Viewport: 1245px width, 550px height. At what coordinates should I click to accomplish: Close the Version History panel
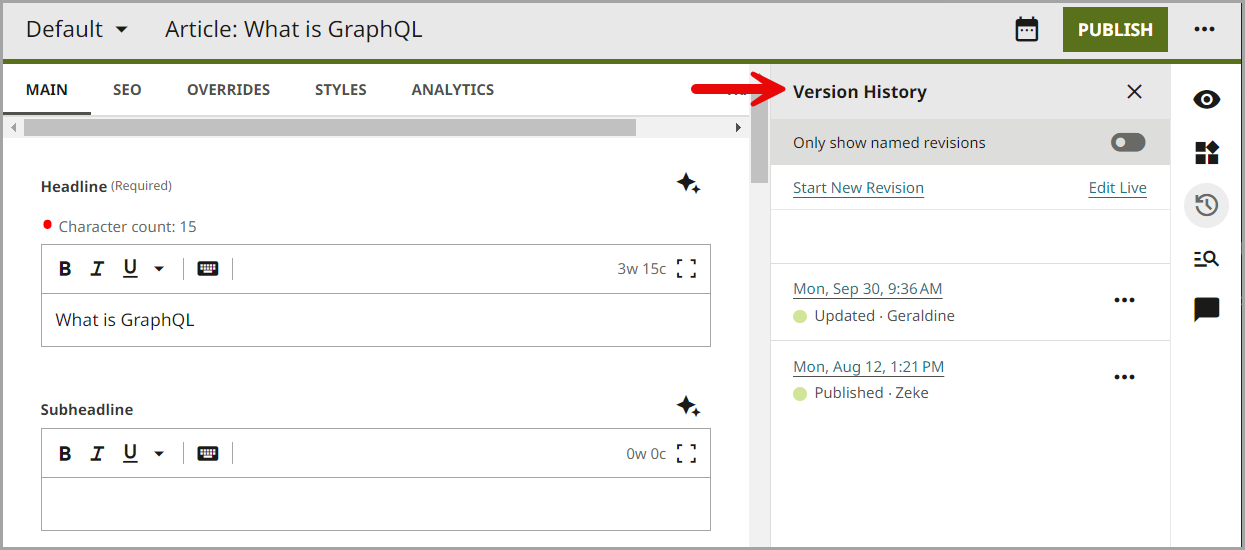pos(1134,92)
